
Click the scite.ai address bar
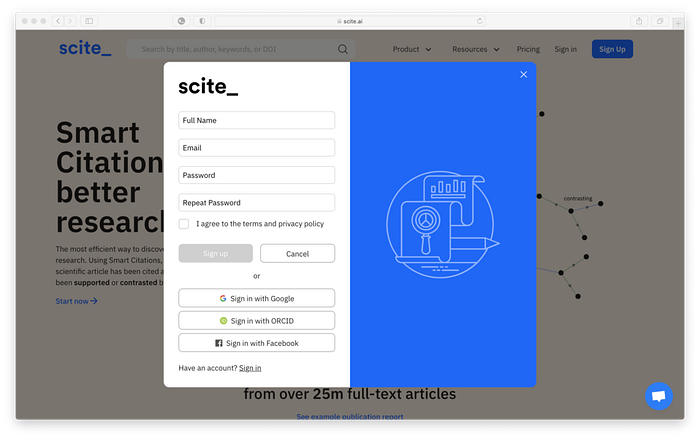click(x=350, y=21)
